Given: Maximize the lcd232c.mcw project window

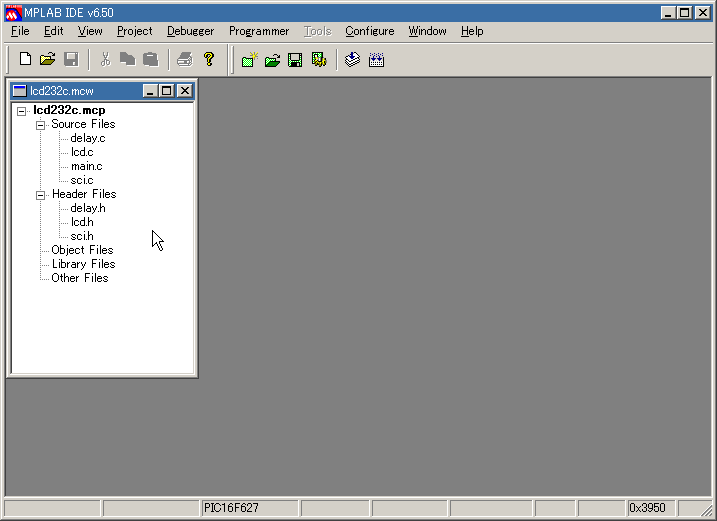Looking at the screenshot, I should point(166,91).
